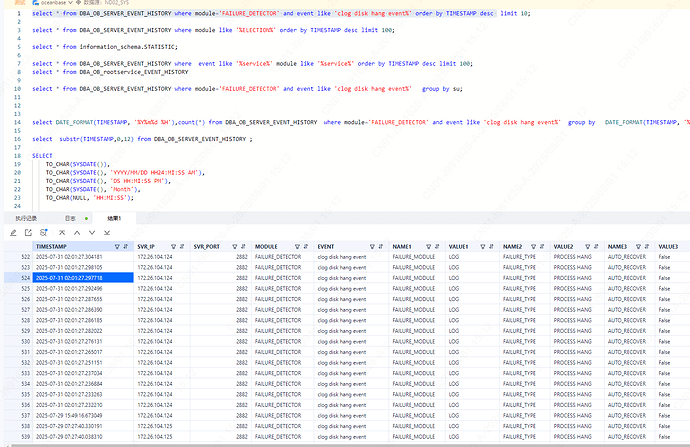
Task: Click line number 14 in the editor gutter
Action: click(17, 122)
